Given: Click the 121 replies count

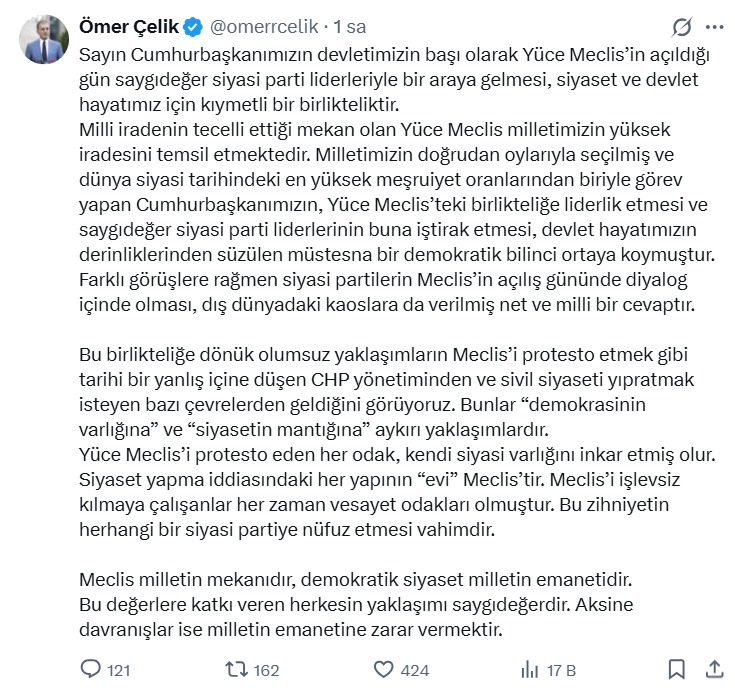Looking at the screenshot, I should click(119, 670).
